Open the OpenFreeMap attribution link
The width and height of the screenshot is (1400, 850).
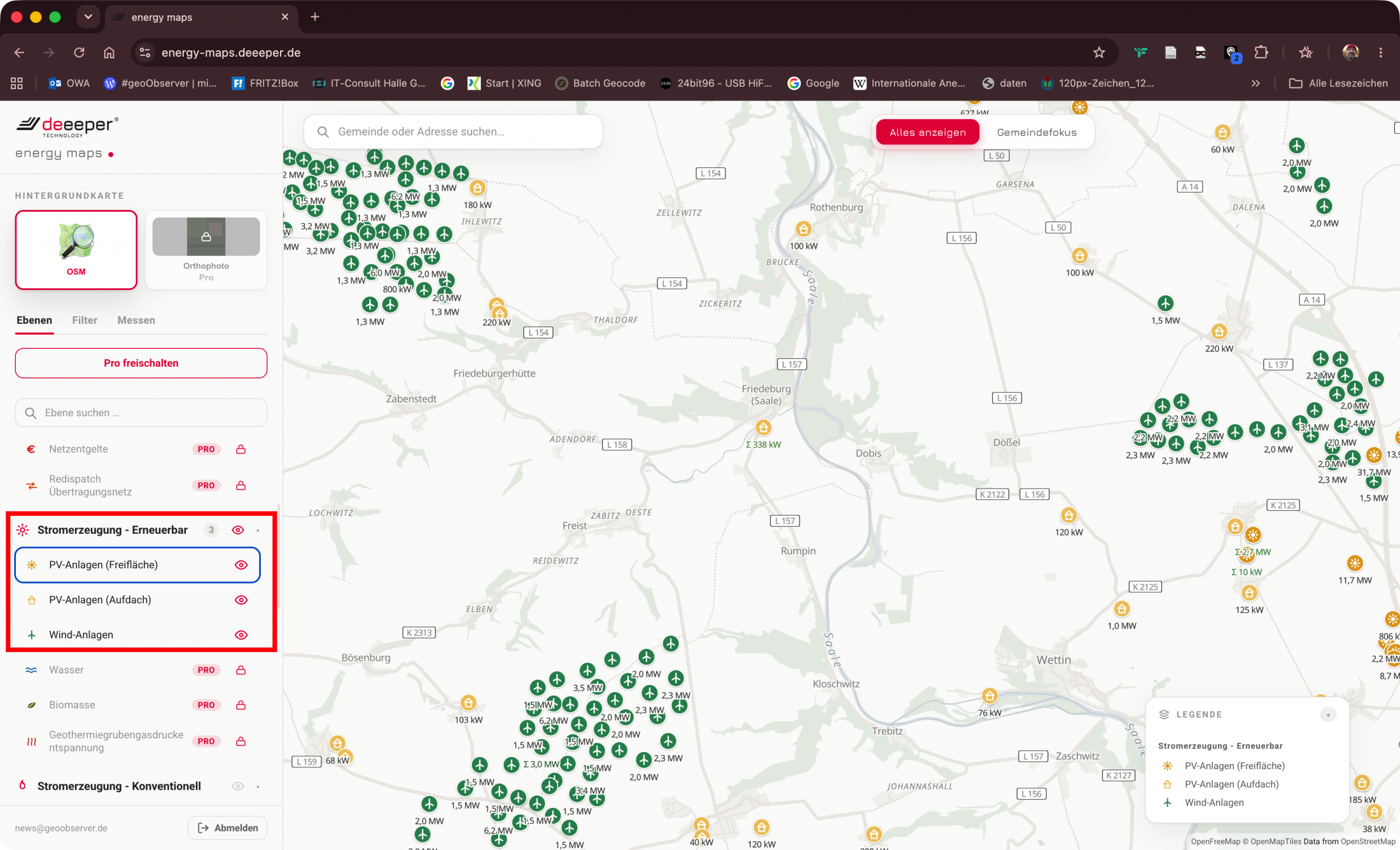(x=1215, y=841)
